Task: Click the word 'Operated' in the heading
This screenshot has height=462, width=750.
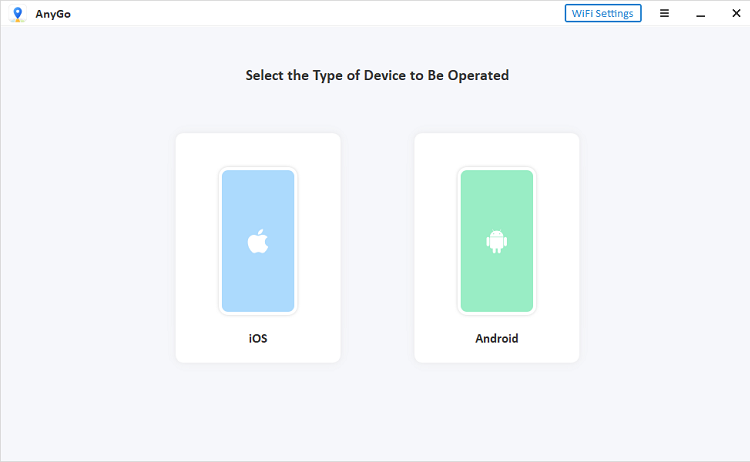Action: pyautogui.click(x=478, y=76)
